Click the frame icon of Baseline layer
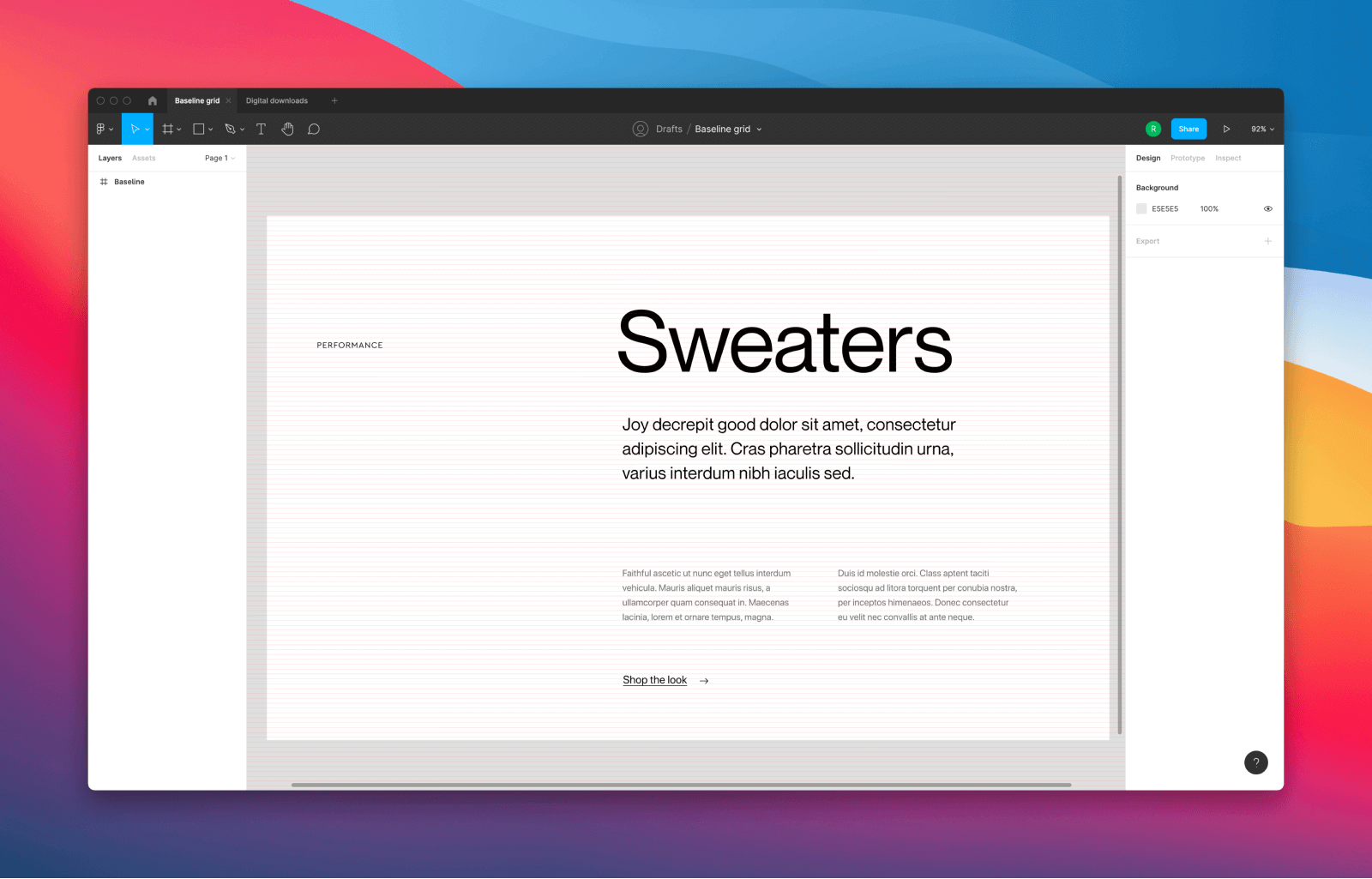Screen dimensions: 1372x879 click(x=104, y=182)
